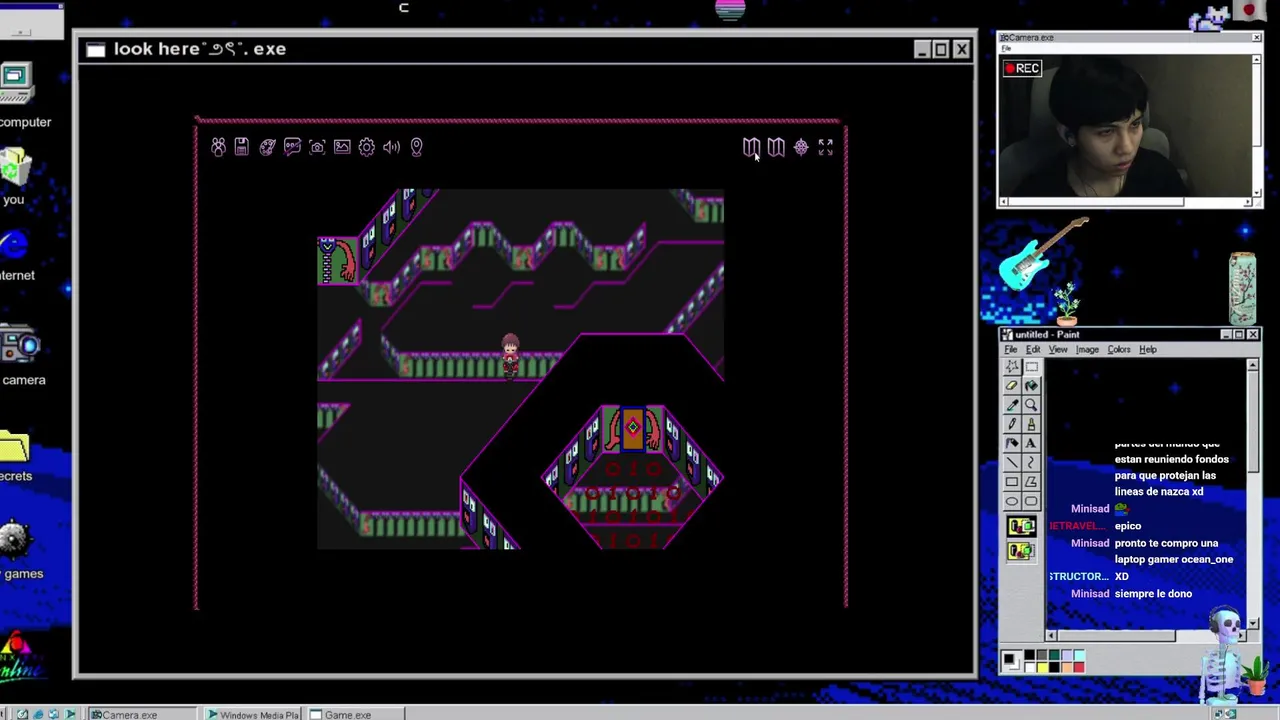
Task: Click Paint vertical scrollbar down arrow
Action: (1252, 624)
